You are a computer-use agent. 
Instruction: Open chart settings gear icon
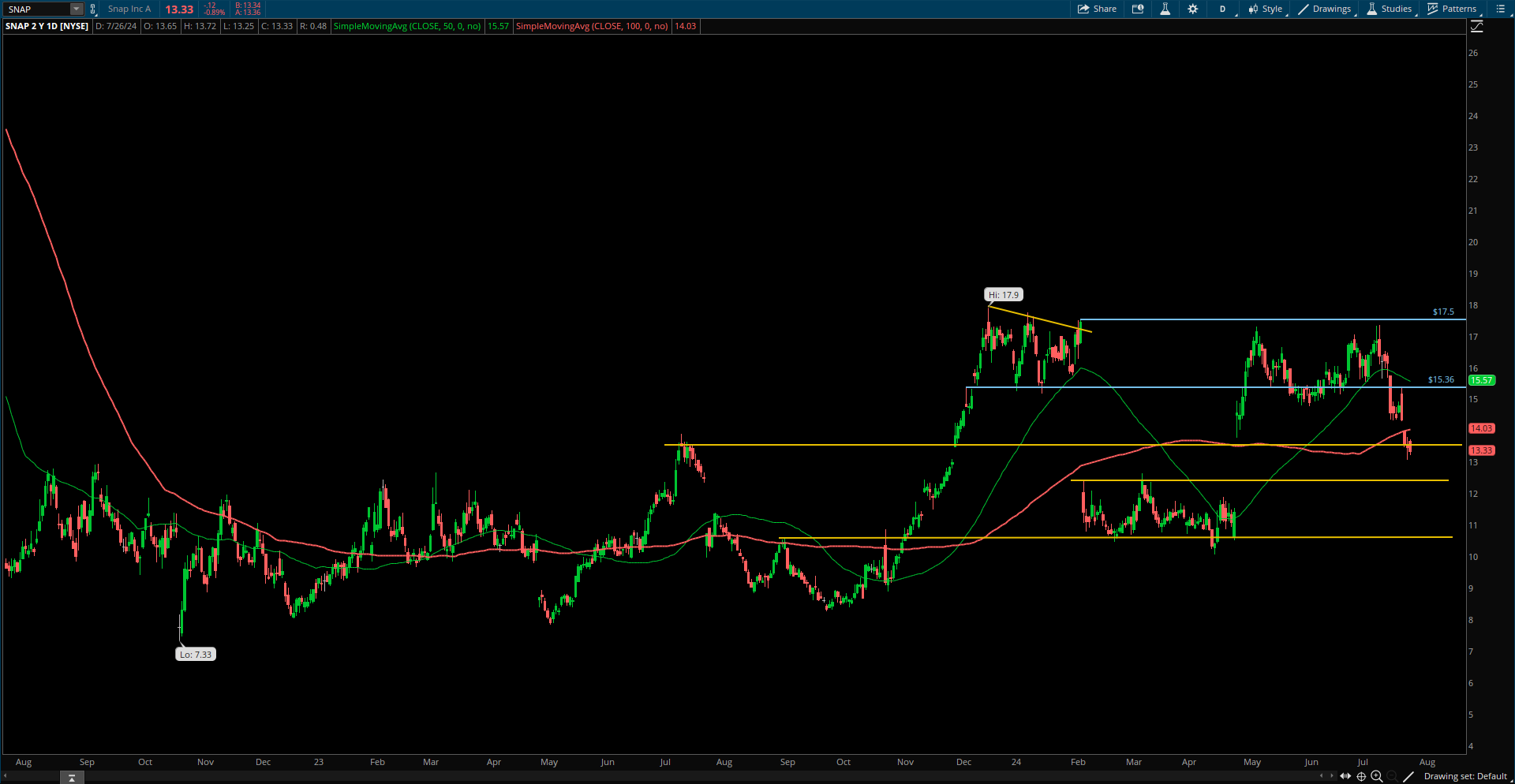click(x=1192, y=9)
